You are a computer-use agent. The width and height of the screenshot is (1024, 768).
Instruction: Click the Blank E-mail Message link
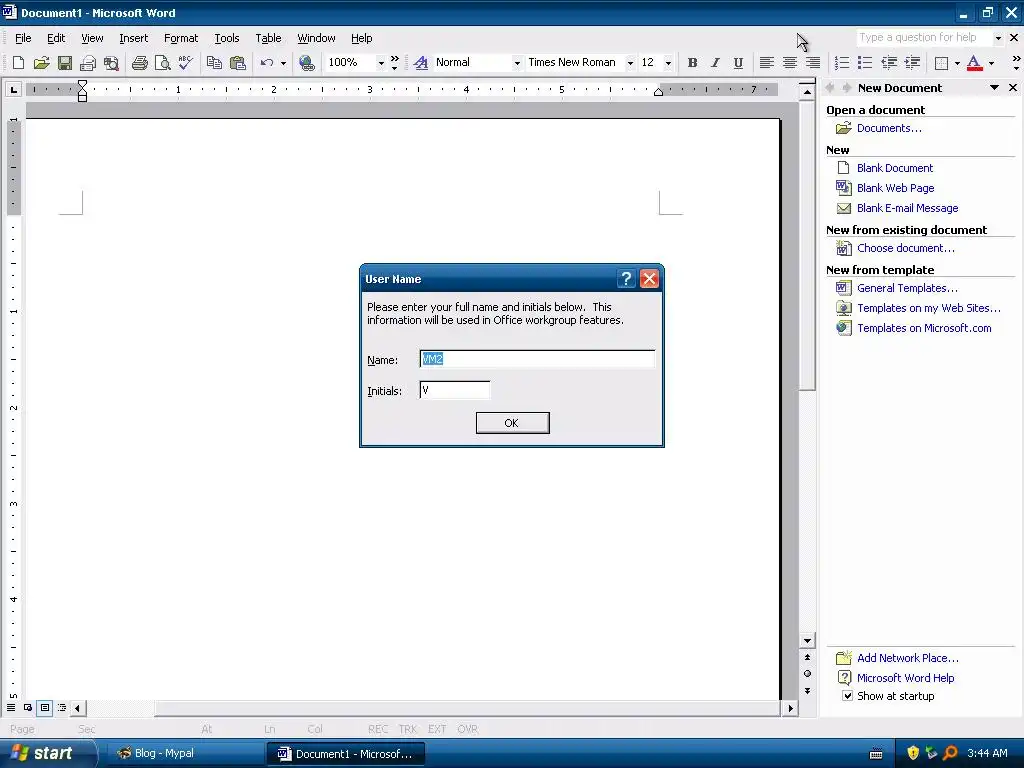[907, 208]
